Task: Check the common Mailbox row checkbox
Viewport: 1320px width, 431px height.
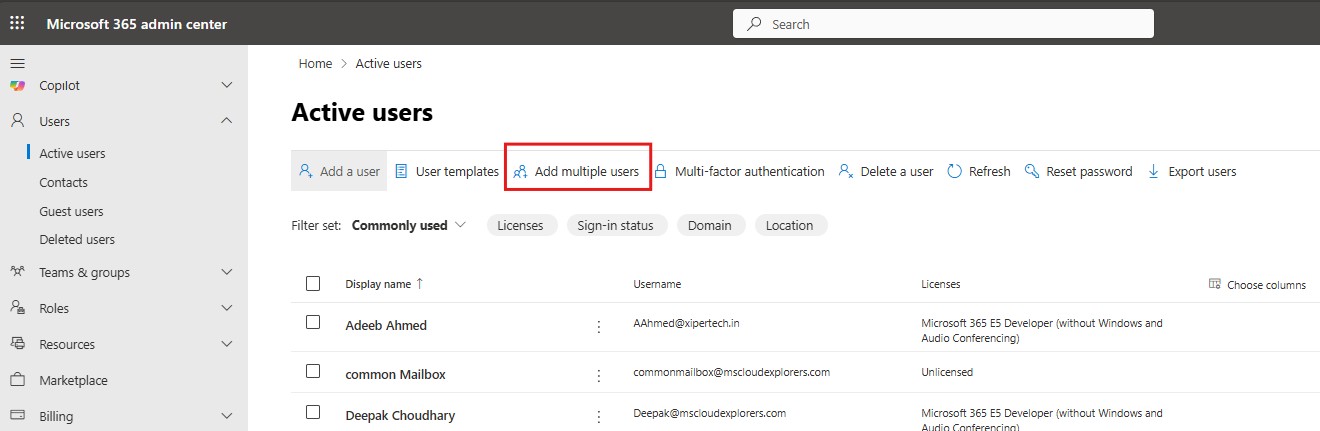Action: [313, 371]
